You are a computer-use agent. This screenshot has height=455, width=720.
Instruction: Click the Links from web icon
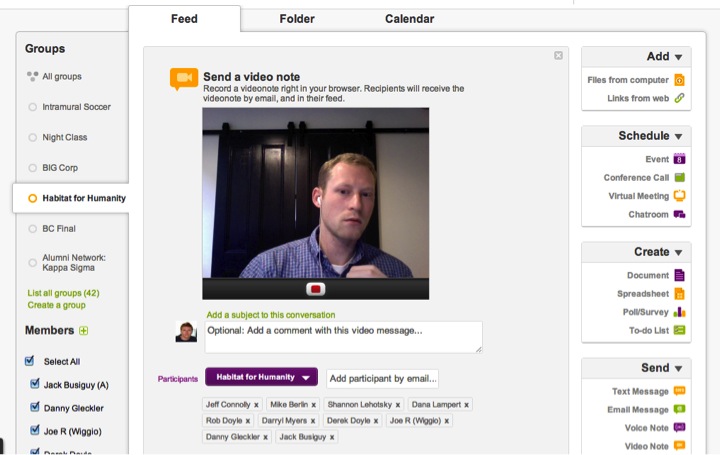[x=679, y=98]
